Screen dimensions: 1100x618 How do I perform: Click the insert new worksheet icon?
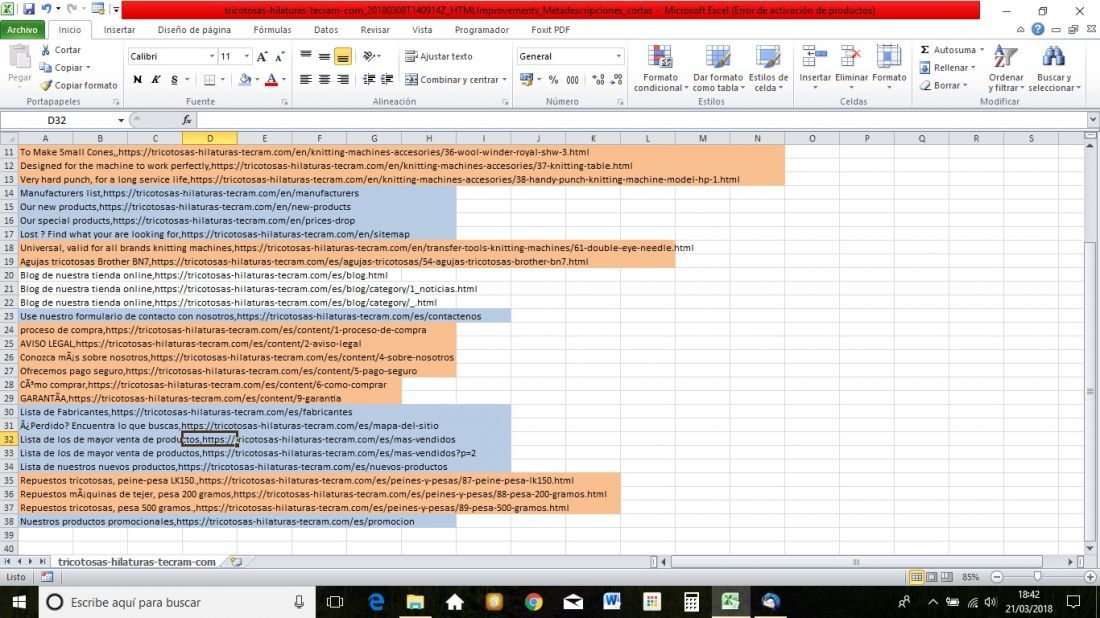[x=236, y=562]
